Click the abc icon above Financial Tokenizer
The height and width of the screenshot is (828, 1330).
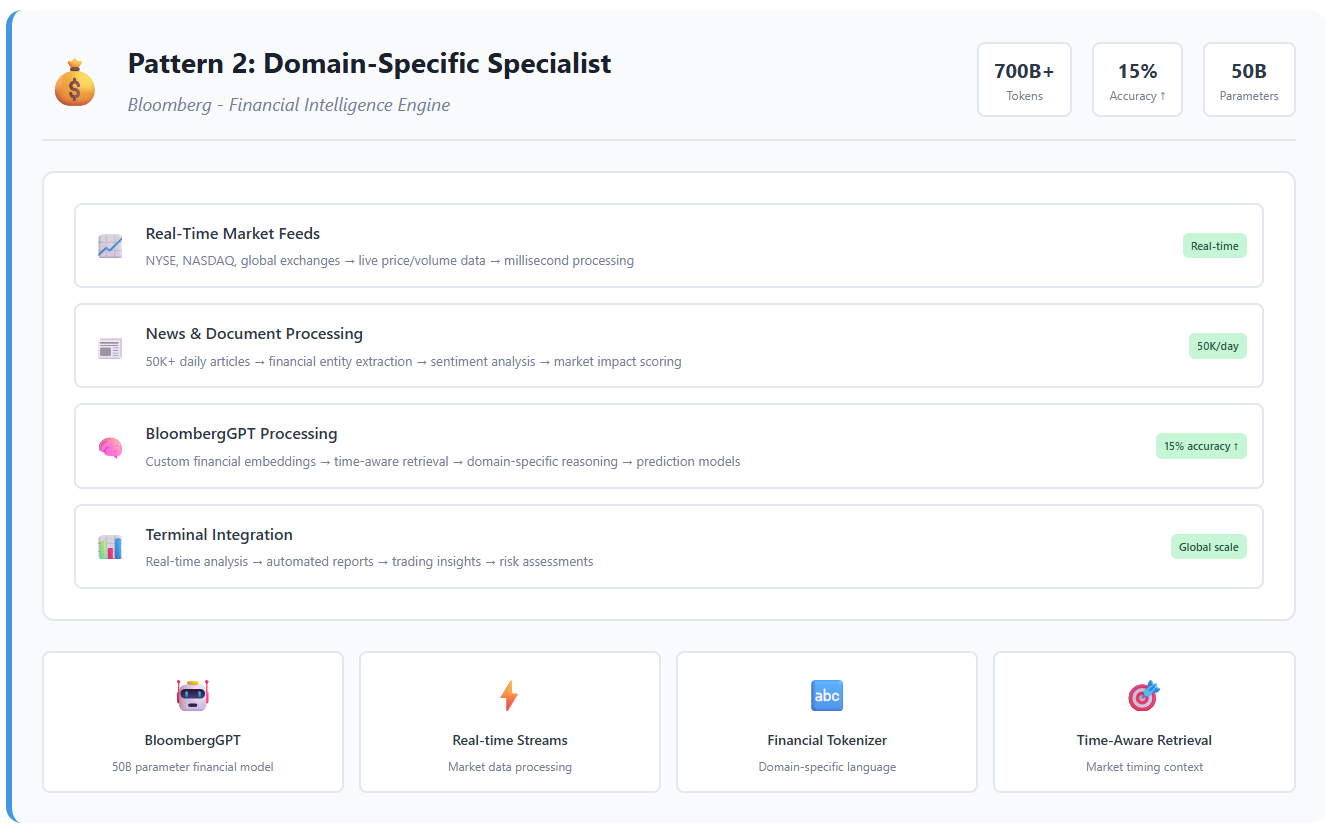point(827,696)
